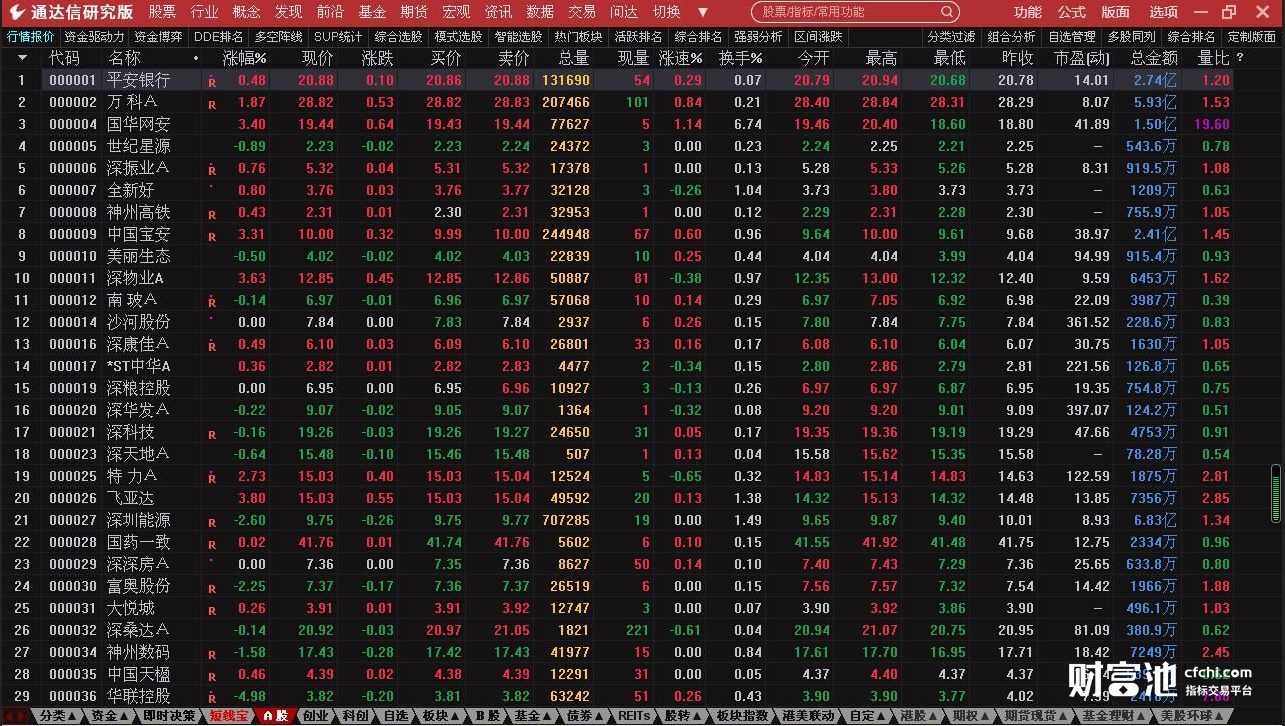Open the 交易 menu

(582, 12)
